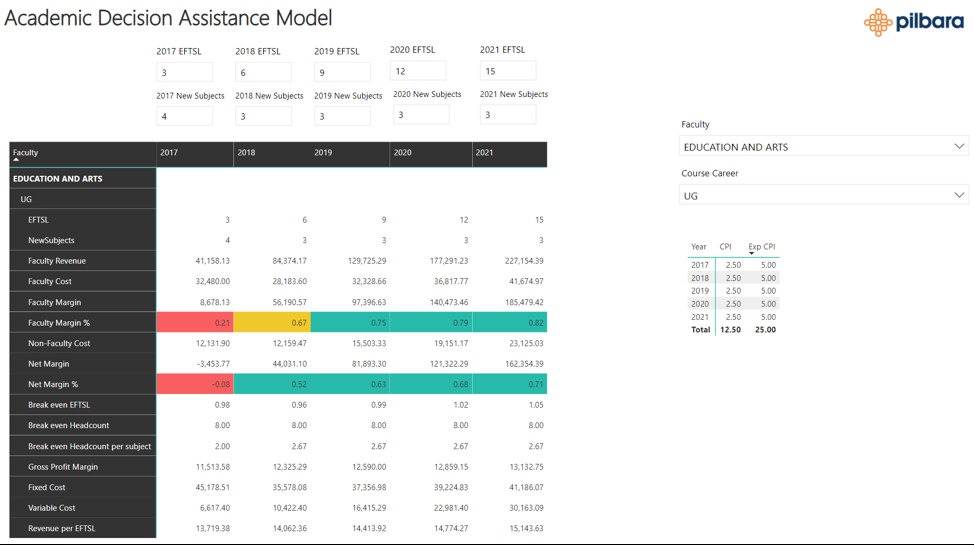Select the Break even Headcount per subject row
Screen dimensions: 974x545
point(83,446)
